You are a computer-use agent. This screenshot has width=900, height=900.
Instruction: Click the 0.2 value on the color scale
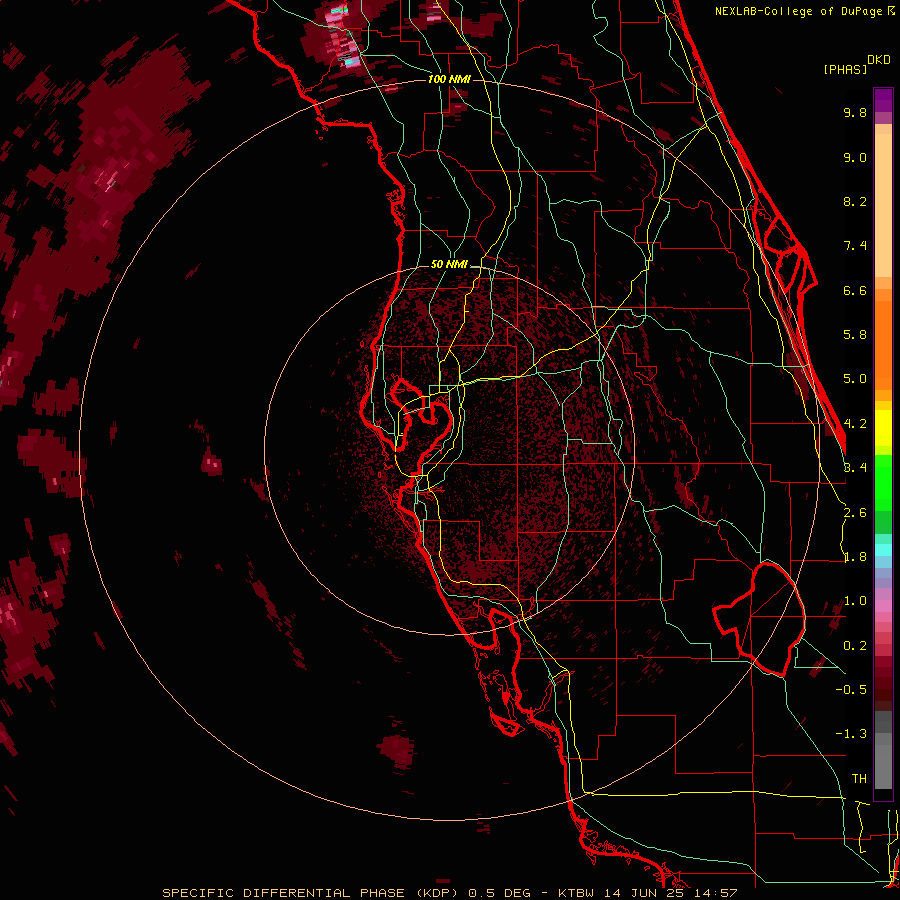coord(855,646)
